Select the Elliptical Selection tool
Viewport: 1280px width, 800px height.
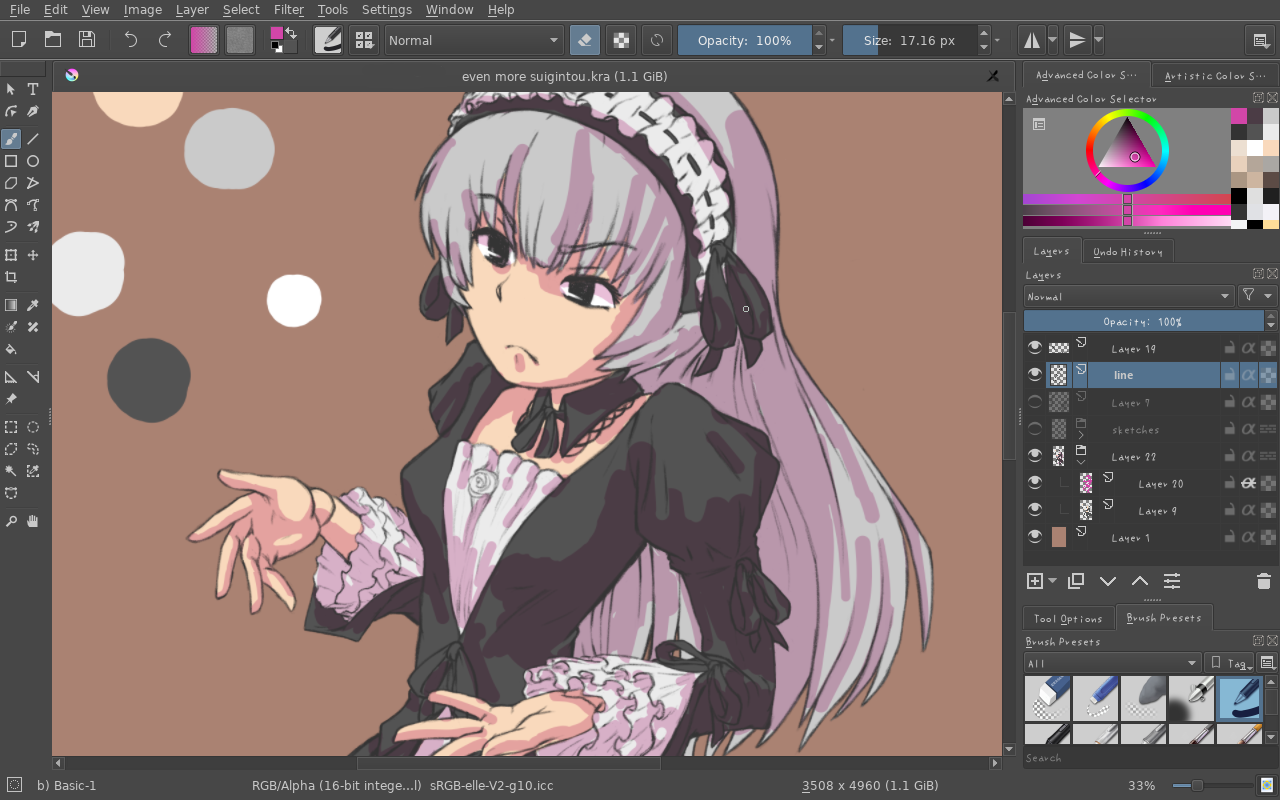33,427
